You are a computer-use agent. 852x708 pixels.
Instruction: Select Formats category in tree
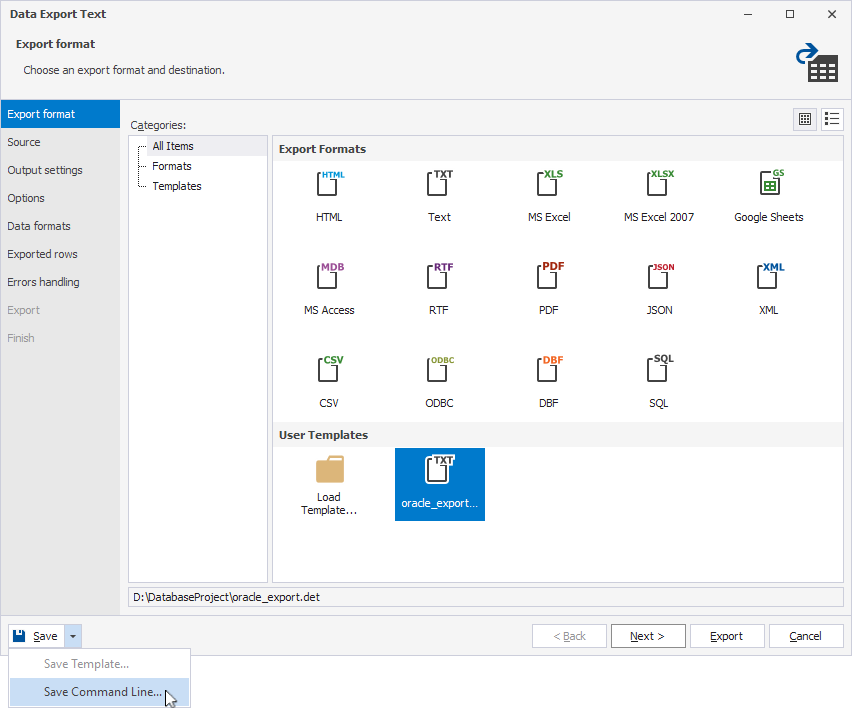coord(172,166)
